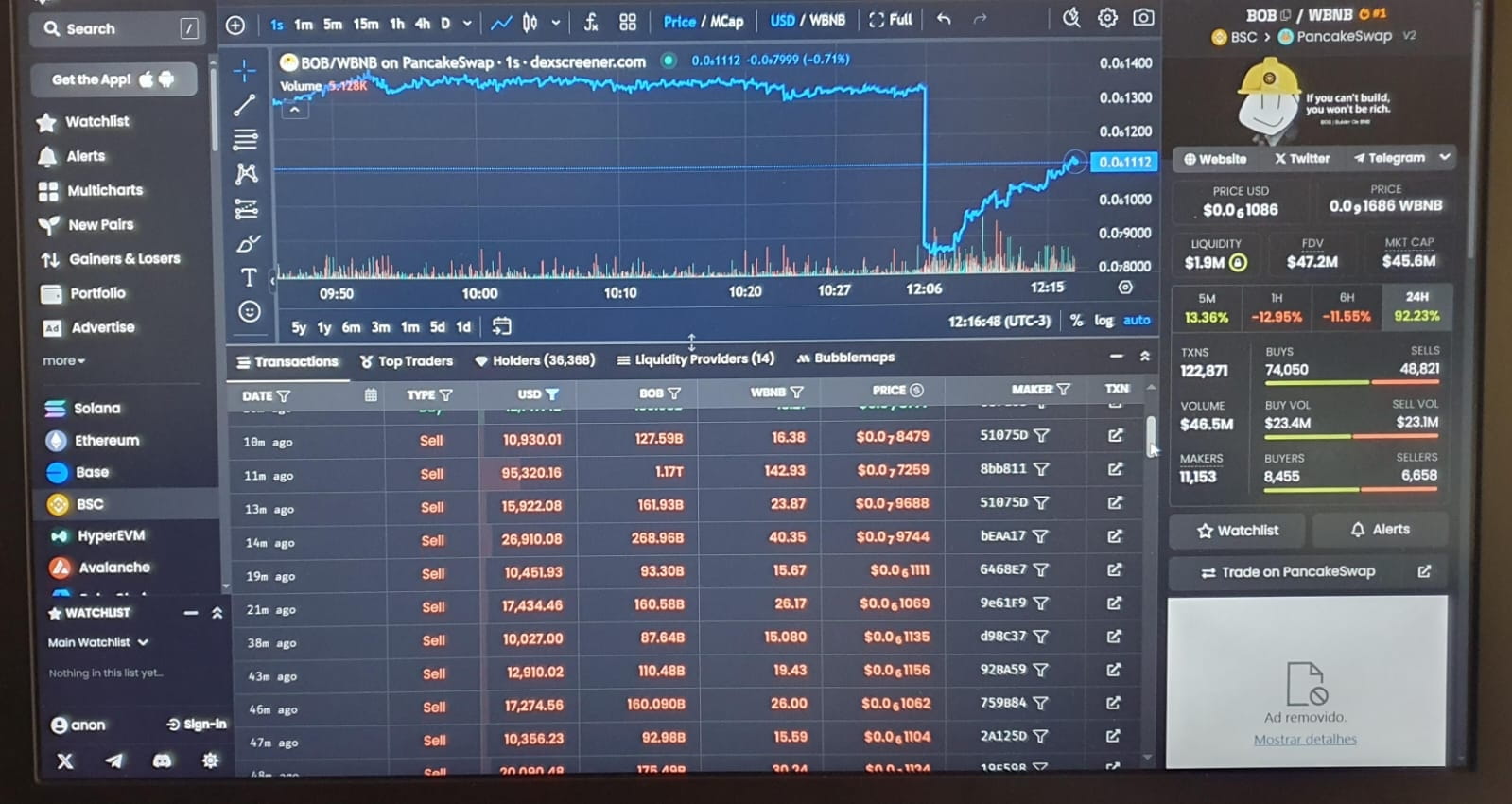The height and width of the screenshot is (804, 1512).
Task: Open the chart Indicators (fx) menu
Action: [x=591, y=22]
